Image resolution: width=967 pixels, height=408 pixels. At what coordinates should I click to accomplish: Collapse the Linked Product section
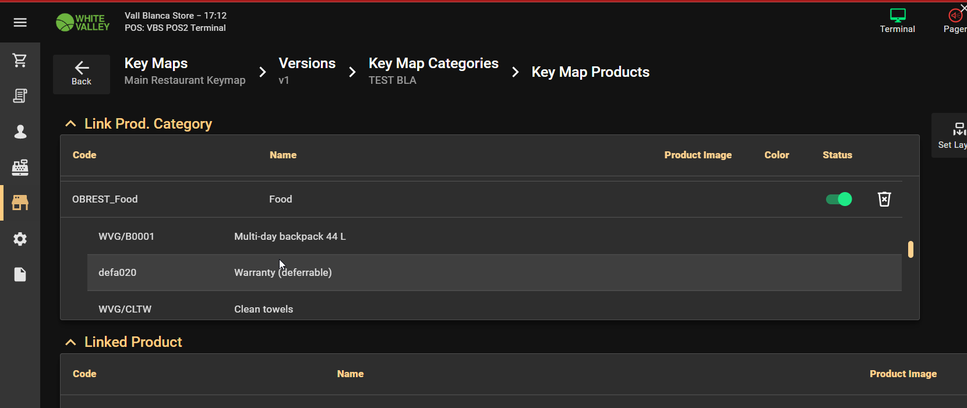(x=70, y=342)
